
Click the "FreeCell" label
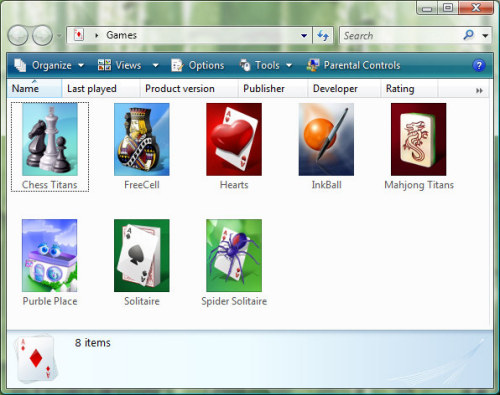coord(142,184)
